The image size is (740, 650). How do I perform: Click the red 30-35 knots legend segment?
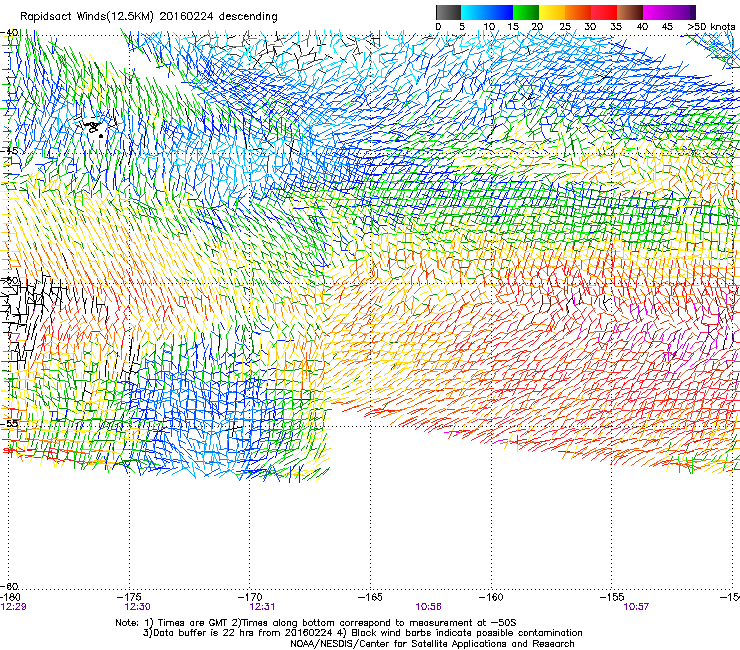pyautogui.click(x=604, y=12)
